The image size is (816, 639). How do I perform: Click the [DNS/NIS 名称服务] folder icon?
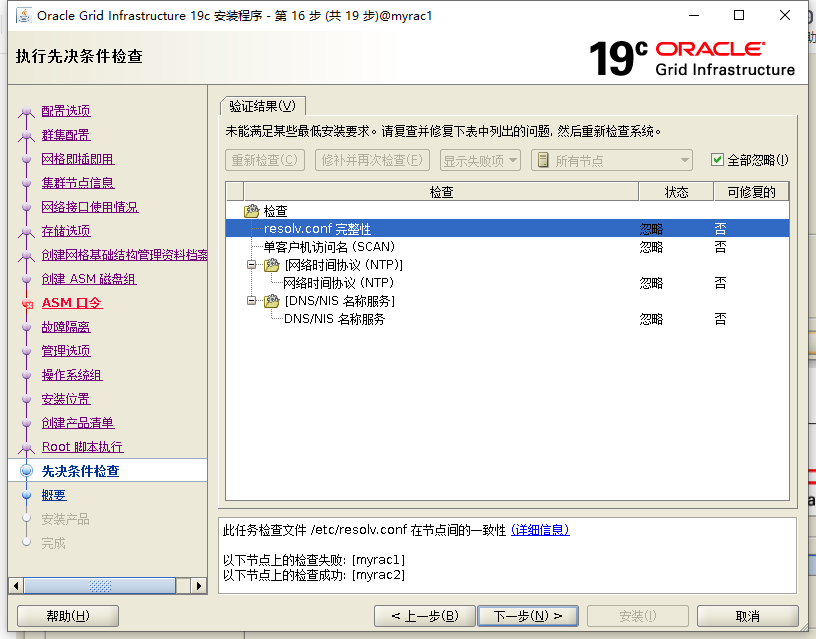coord(272,301)
